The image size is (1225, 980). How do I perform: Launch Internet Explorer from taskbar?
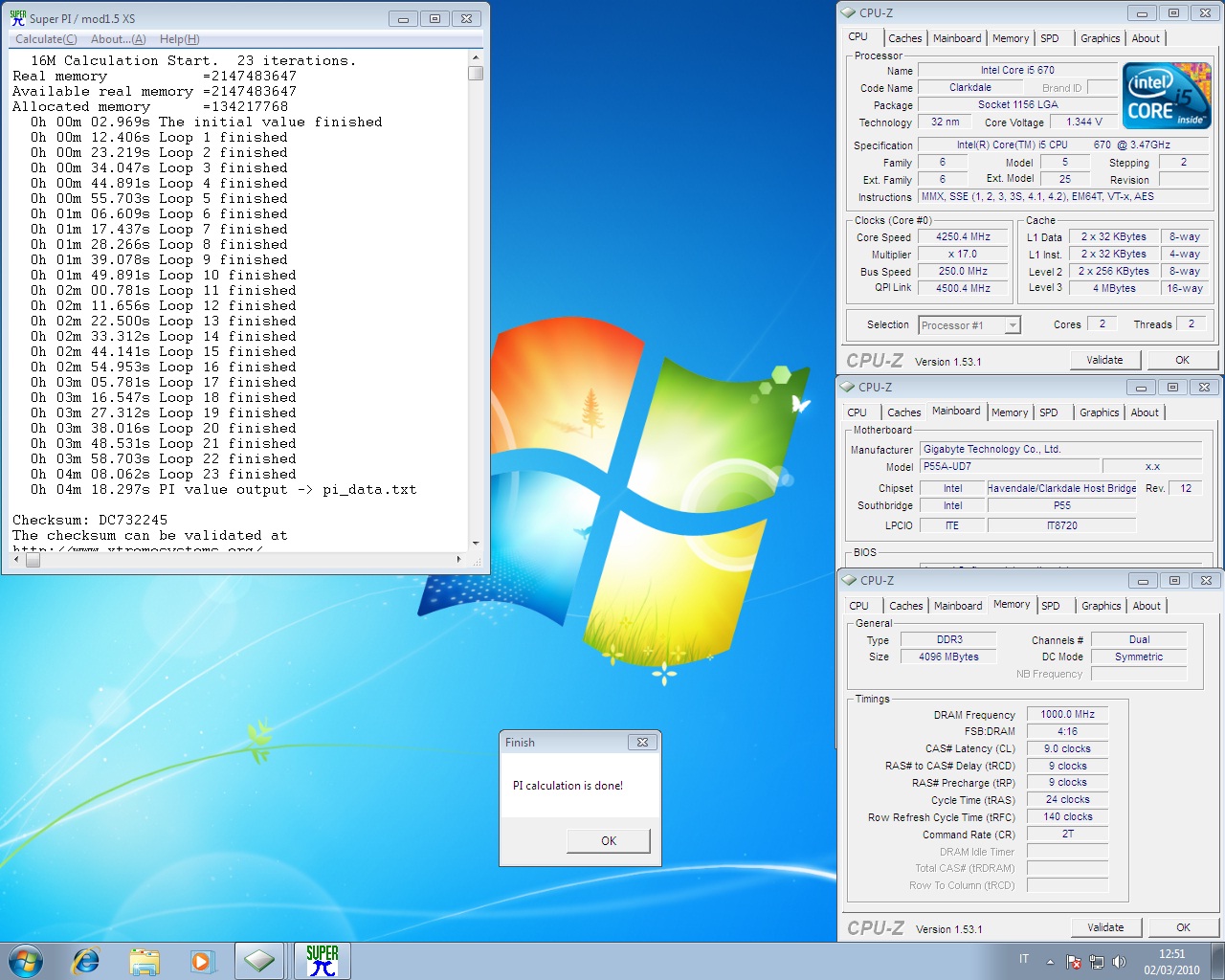(86, 961)
